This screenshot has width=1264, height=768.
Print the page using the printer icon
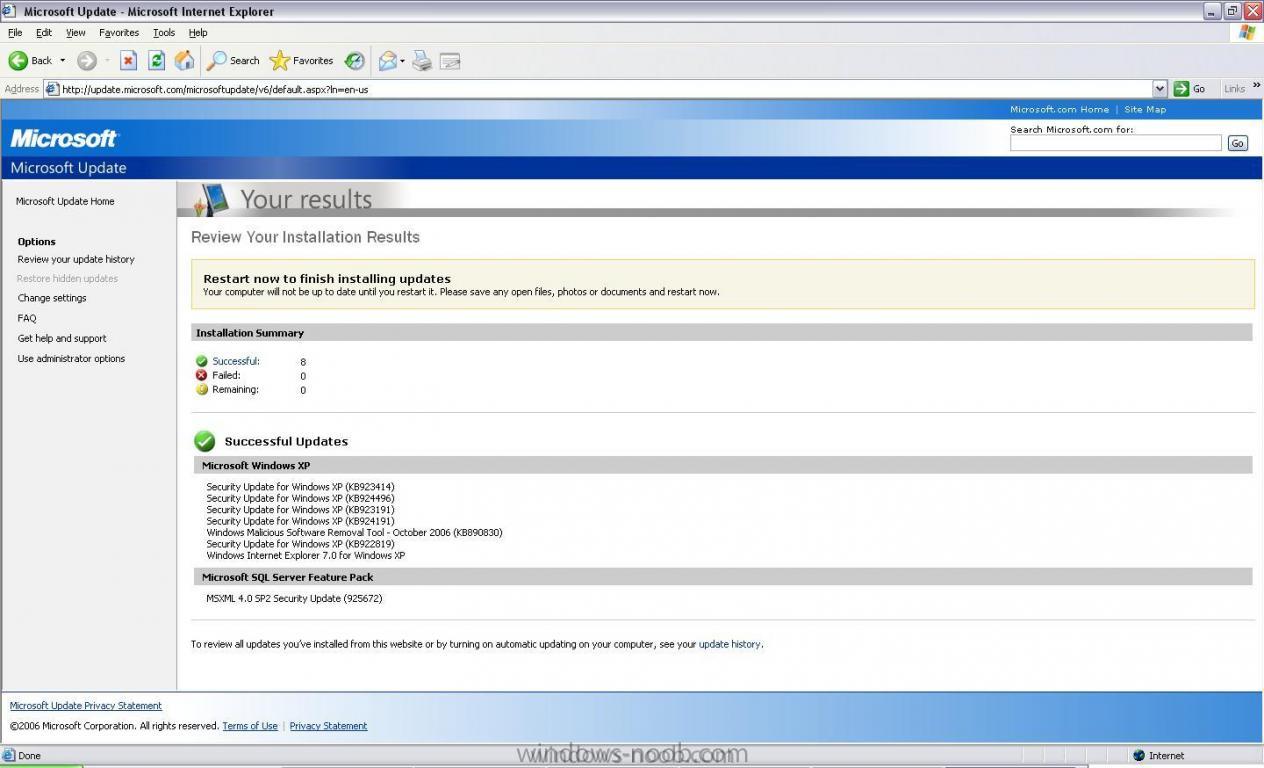pos(422,61)
